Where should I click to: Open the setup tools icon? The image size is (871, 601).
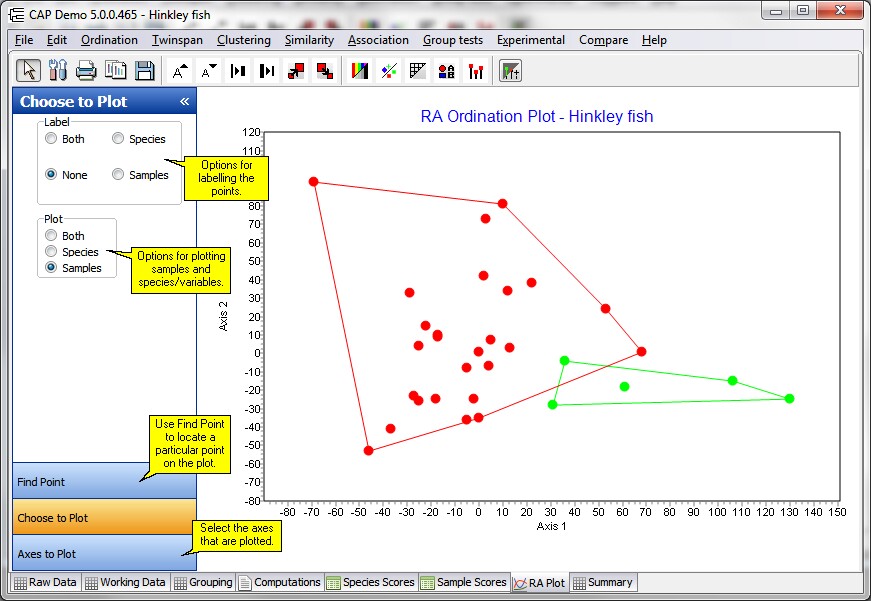coord(57,71)
